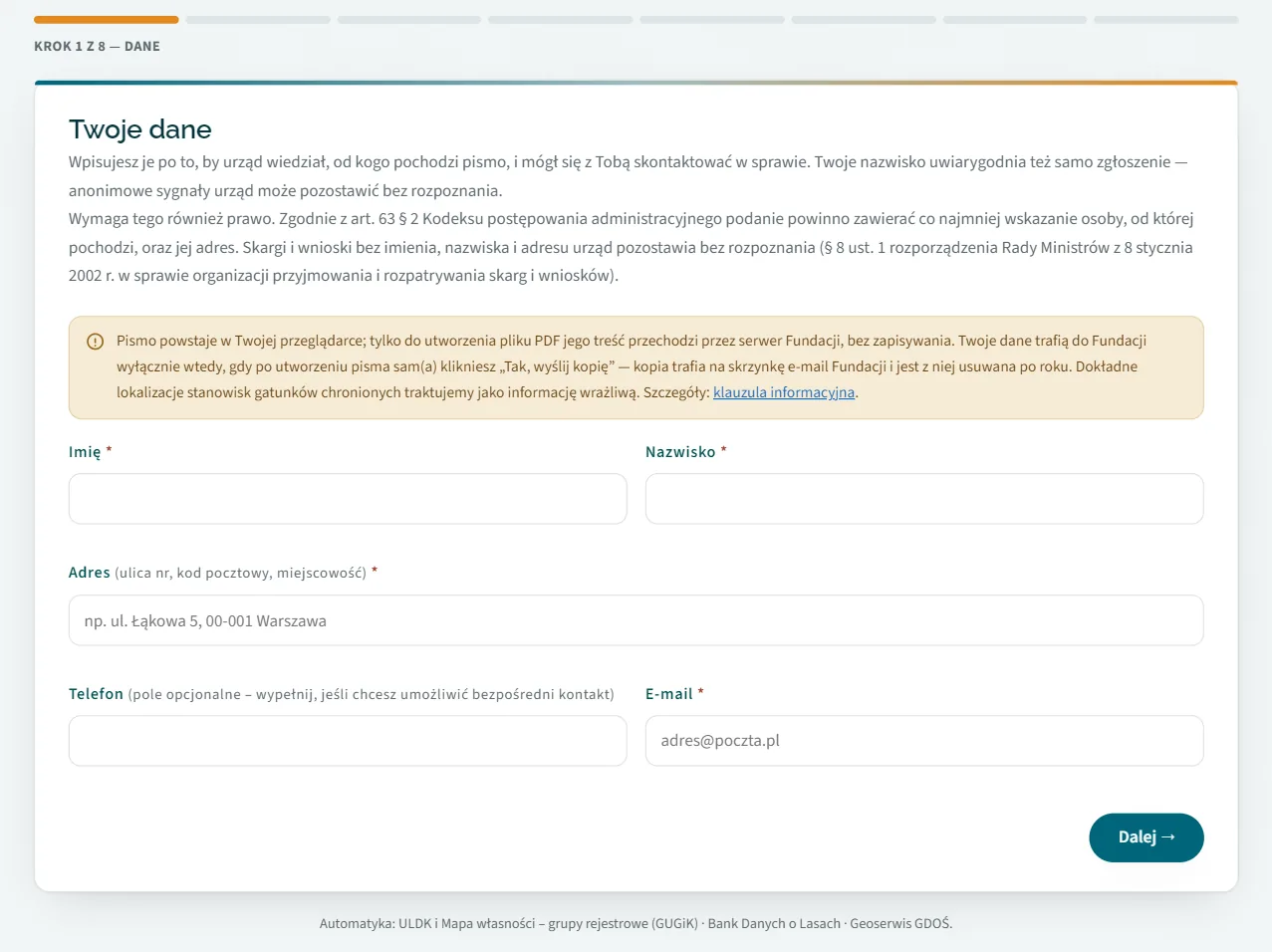Focus the Imię text input box
Viewport: 1272px width, 952px height.
(x=348, y=499)
